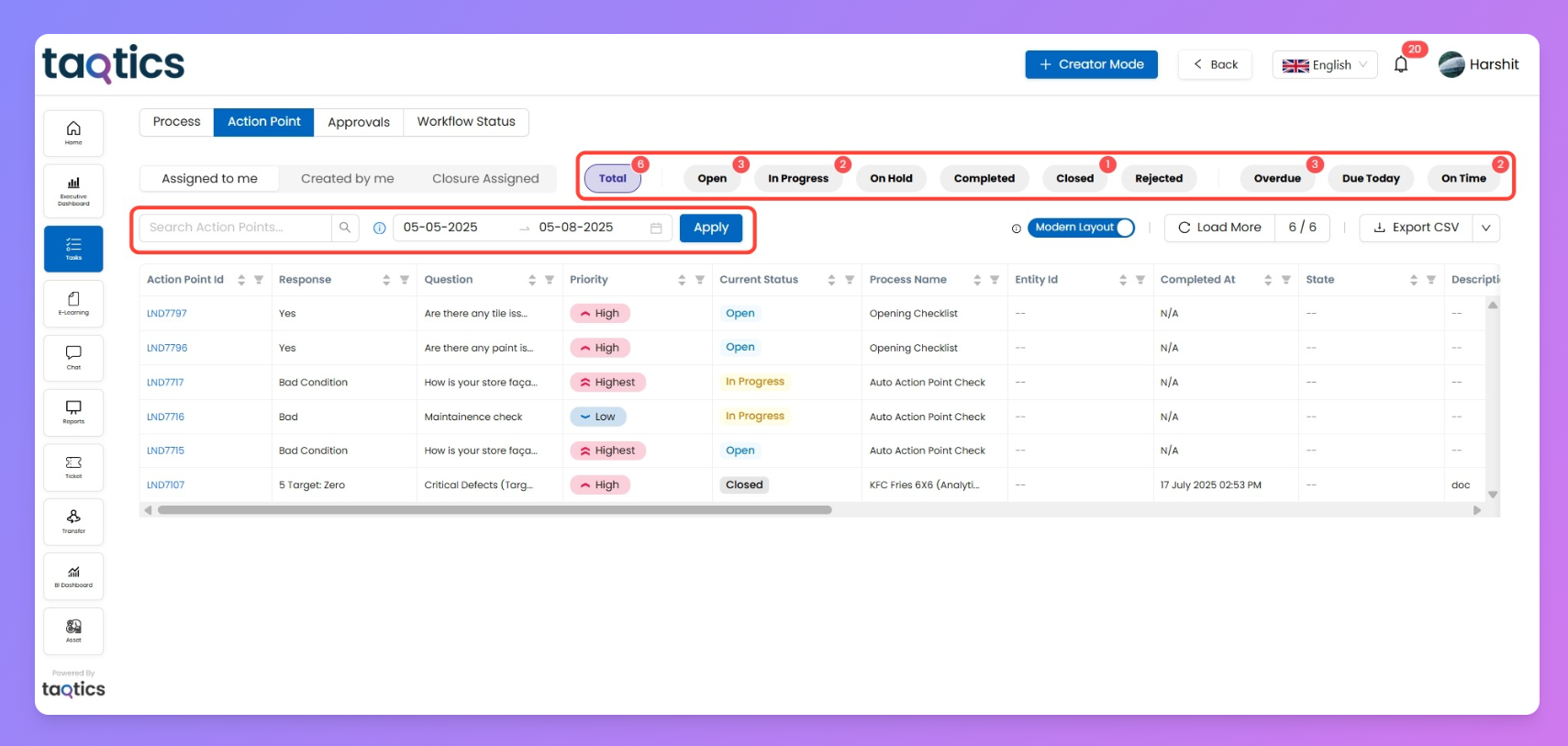Select the In Progress status filter
Screen dimensions: 1568x746
tap(797, 178)
